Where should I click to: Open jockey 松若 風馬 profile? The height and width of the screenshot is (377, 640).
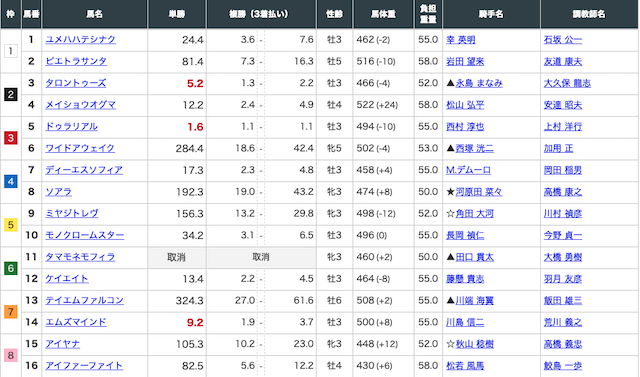(x=465, y=366)
